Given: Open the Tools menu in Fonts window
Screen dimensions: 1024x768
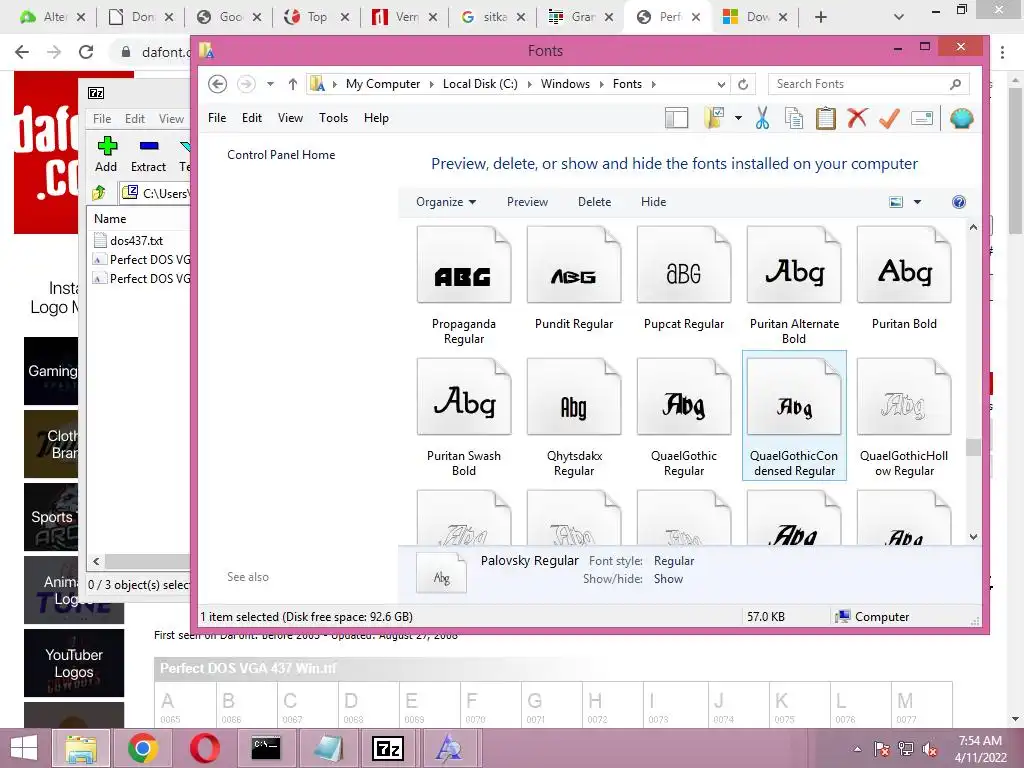Looking at the screenshot, I should [x=333, y=118].
